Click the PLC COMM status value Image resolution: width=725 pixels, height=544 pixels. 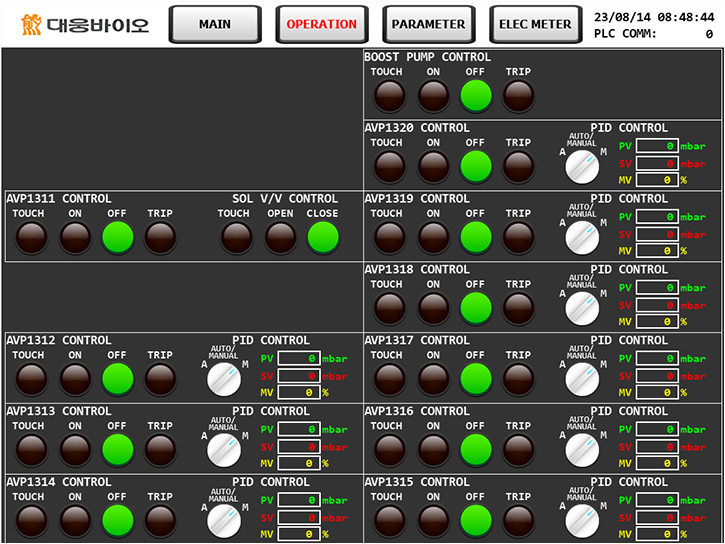click(709, 34)
